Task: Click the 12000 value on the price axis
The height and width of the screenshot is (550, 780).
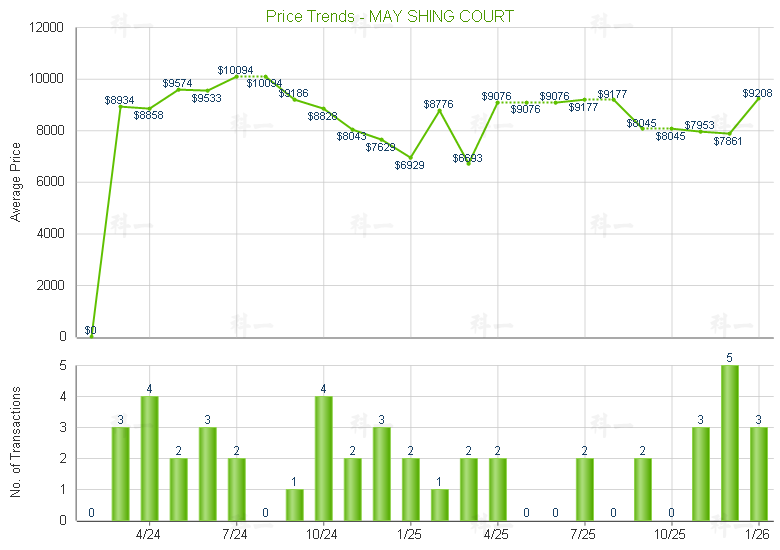Action: 48,27
